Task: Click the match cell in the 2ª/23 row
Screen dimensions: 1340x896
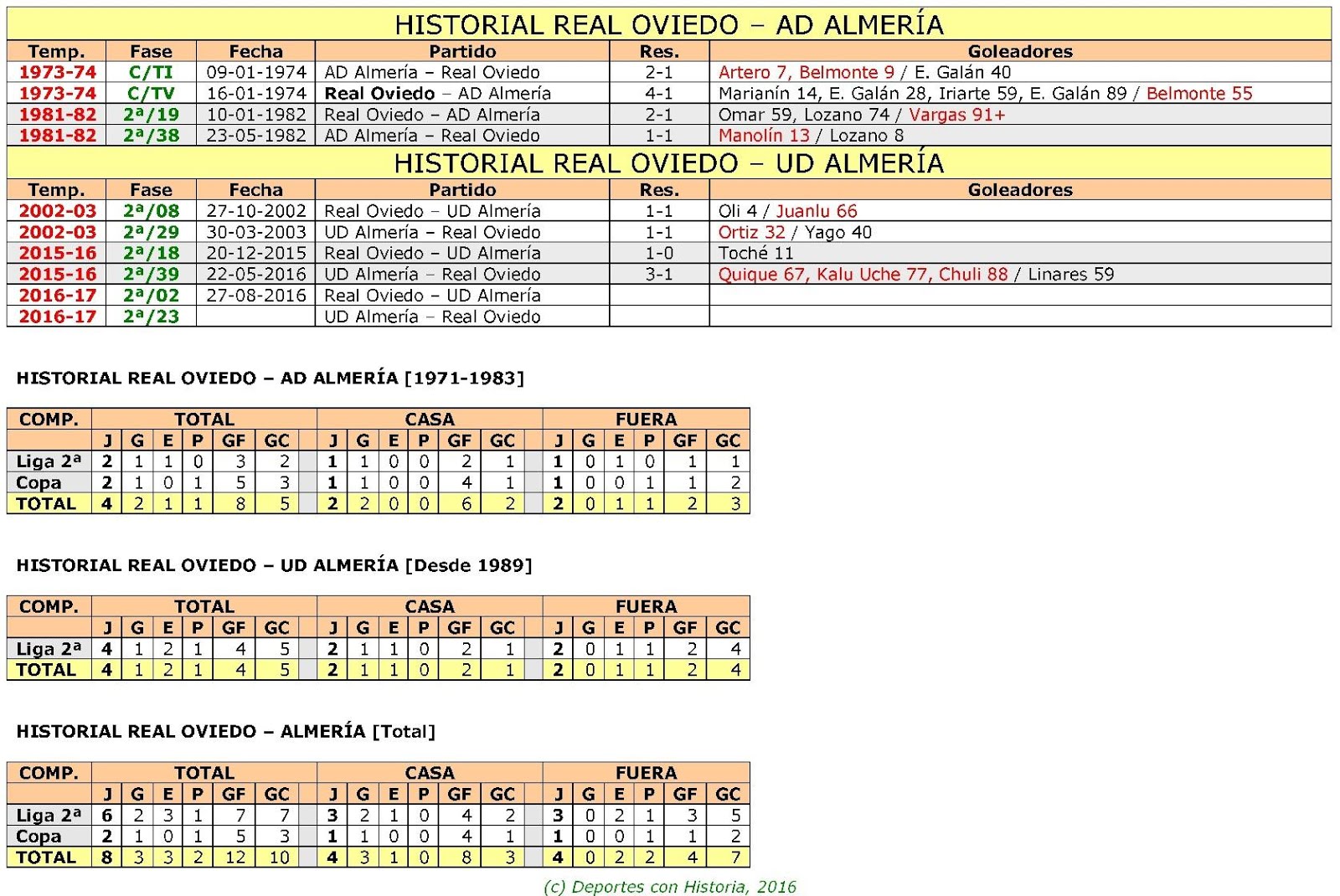Action: tap(462, 316)
